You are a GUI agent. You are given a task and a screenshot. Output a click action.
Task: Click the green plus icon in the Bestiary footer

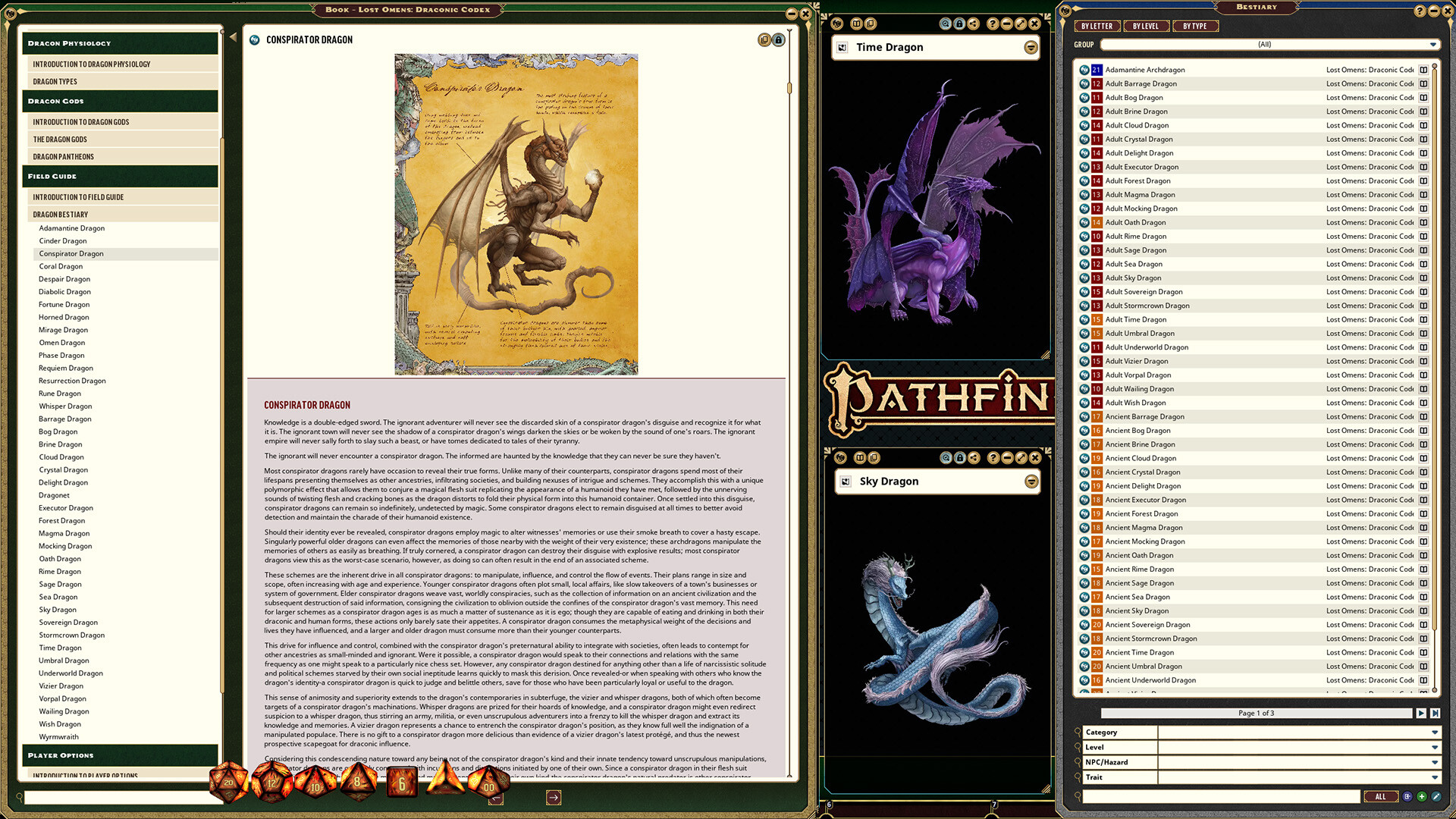tap(1422, 796)
